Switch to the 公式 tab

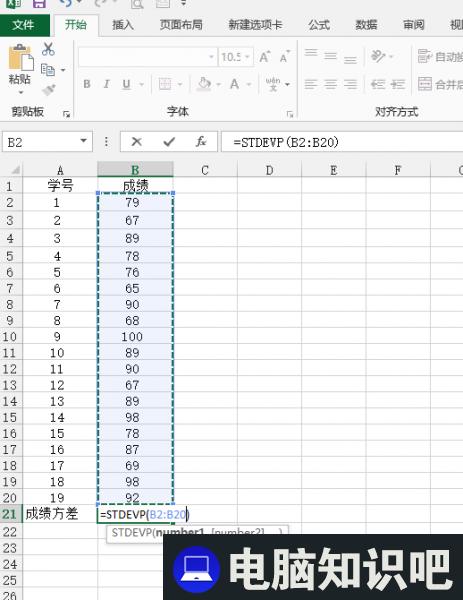319,25
